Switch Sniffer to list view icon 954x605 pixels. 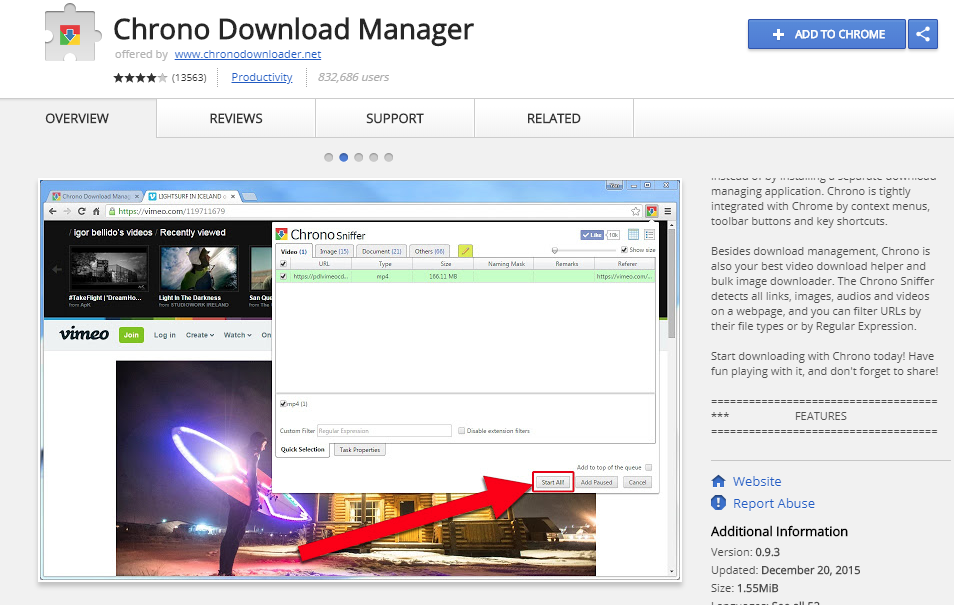pos(649,234)
